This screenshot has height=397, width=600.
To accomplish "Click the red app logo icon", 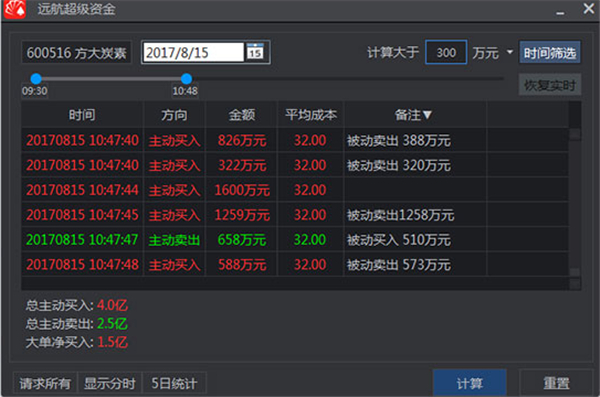I will [15, 9].
